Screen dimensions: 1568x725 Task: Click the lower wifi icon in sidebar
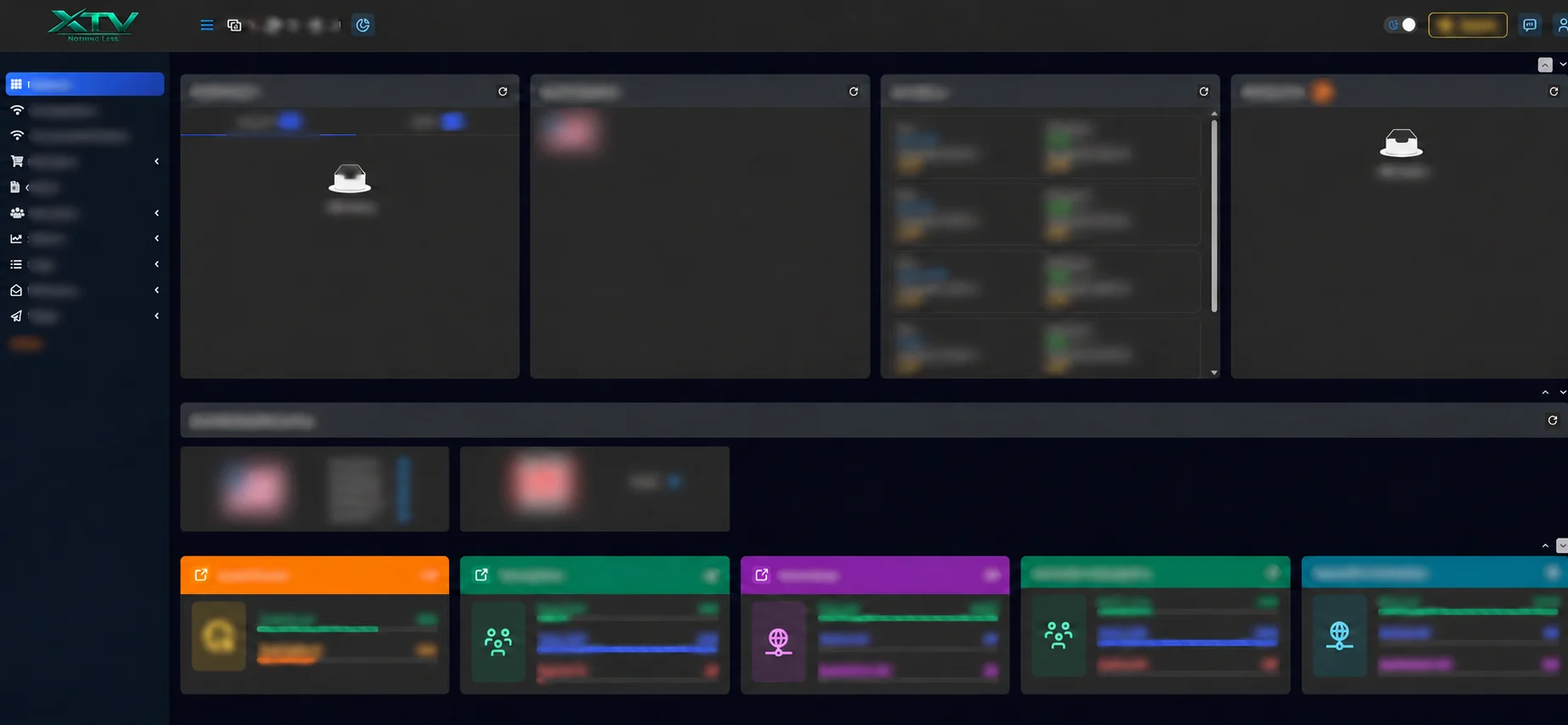(x=17, y=136)
